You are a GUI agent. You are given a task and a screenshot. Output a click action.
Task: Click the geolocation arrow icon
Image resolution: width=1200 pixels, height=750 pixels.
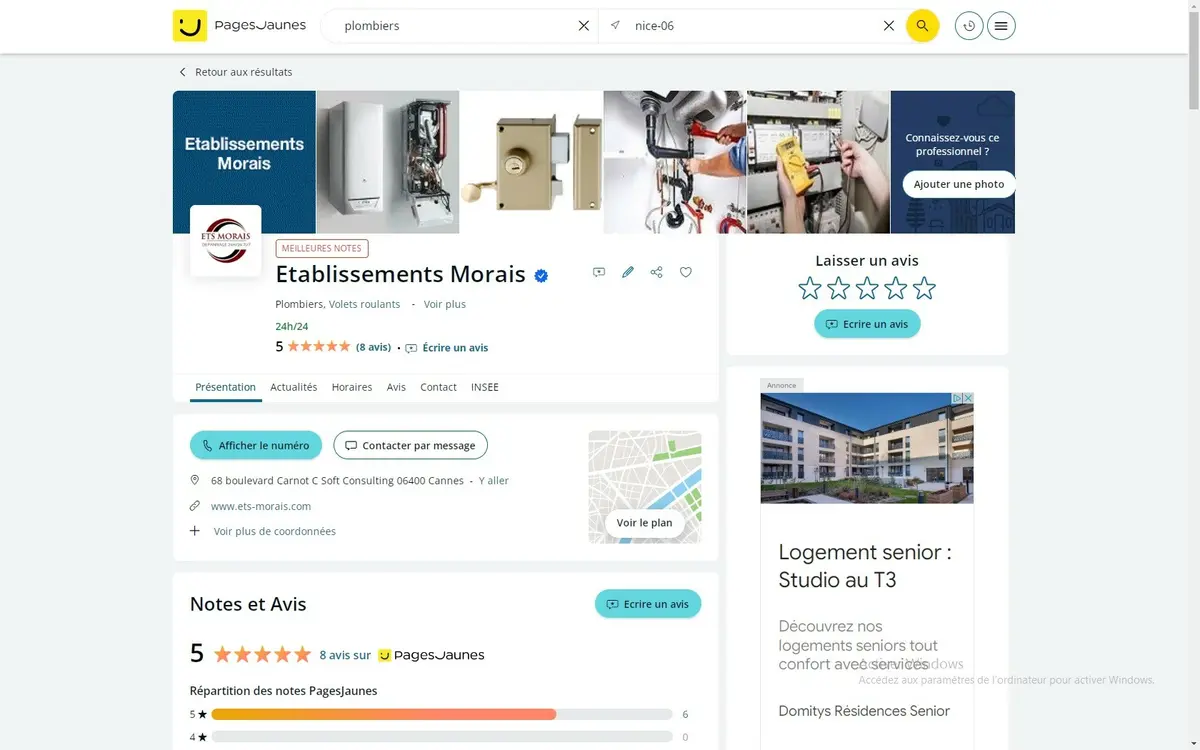click(615, 25)
